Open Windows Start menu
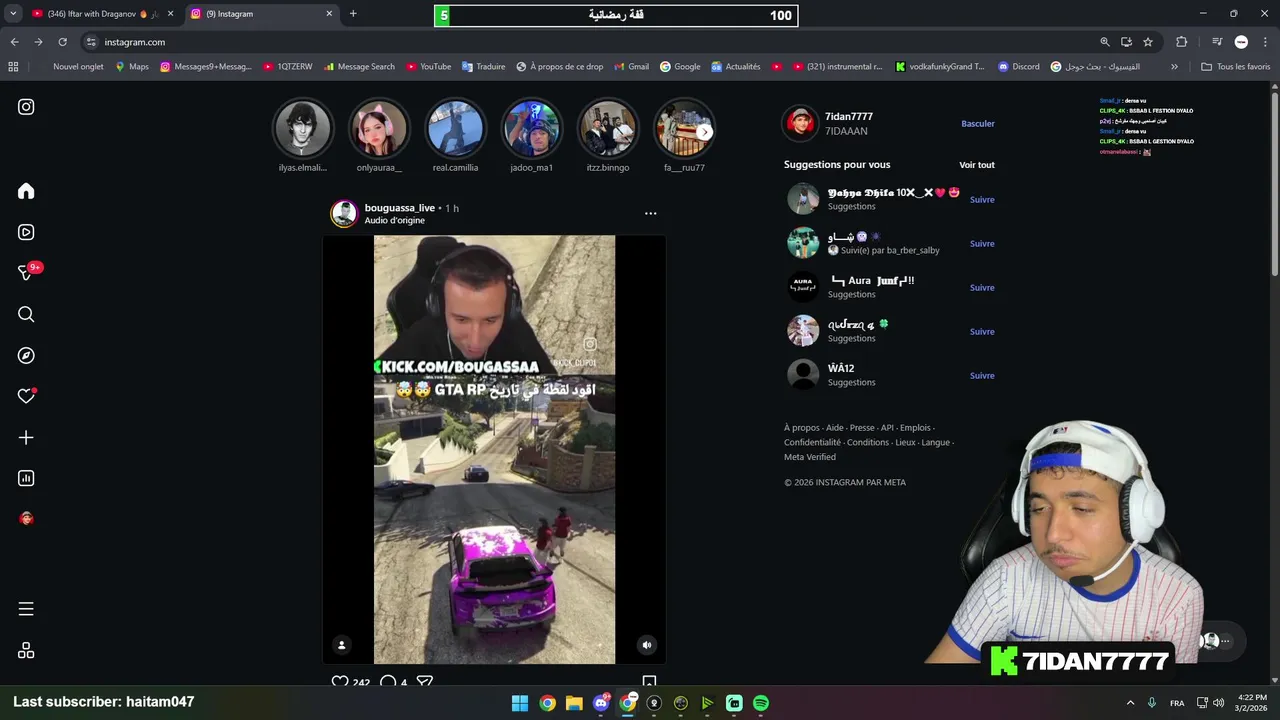The height and width of the screenshot is (720, 1280). (x=520, y=703)
